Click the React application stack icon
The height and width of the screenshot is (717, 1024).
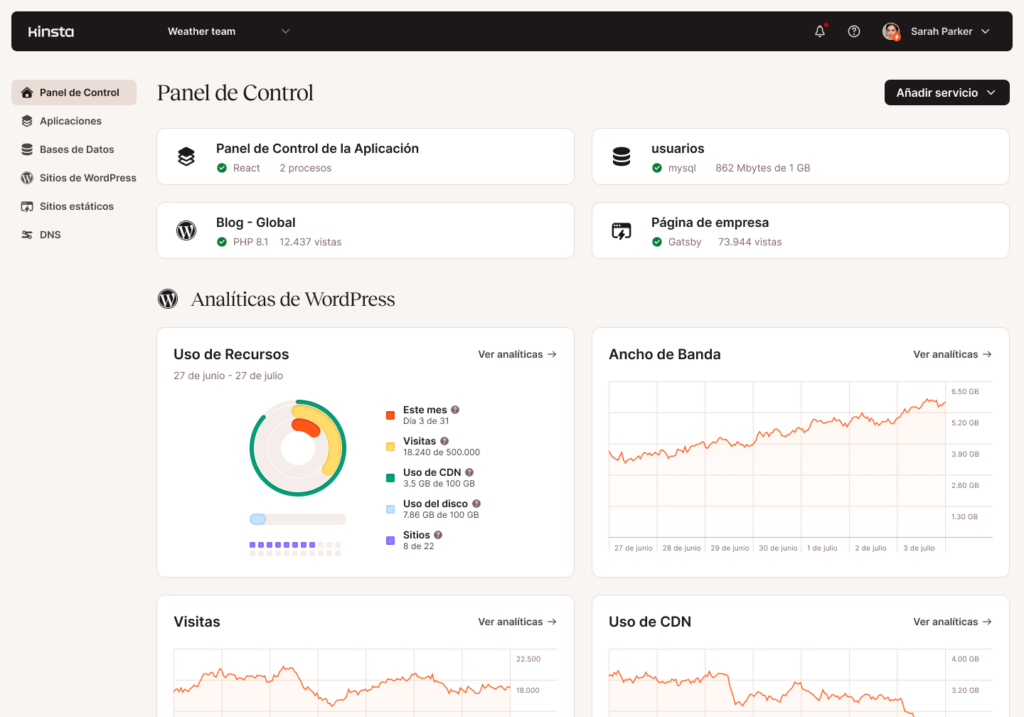pos(186,157)
